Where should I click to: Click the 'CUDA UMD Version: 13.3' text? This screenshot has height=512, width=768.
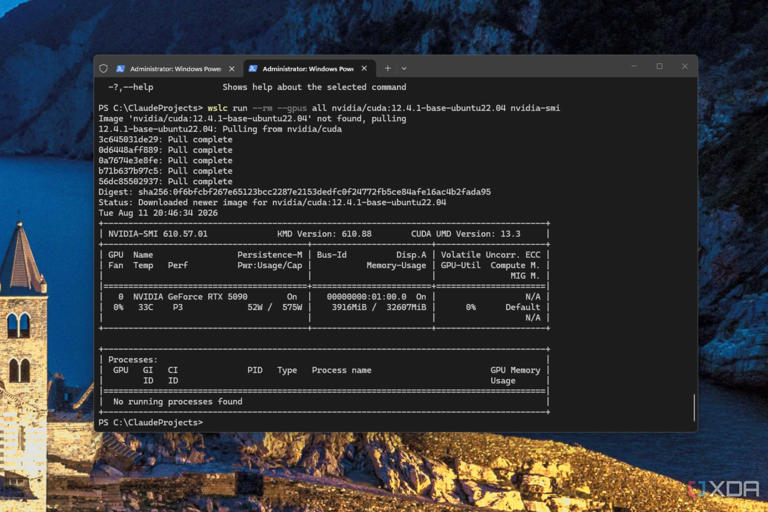point(466,234)
